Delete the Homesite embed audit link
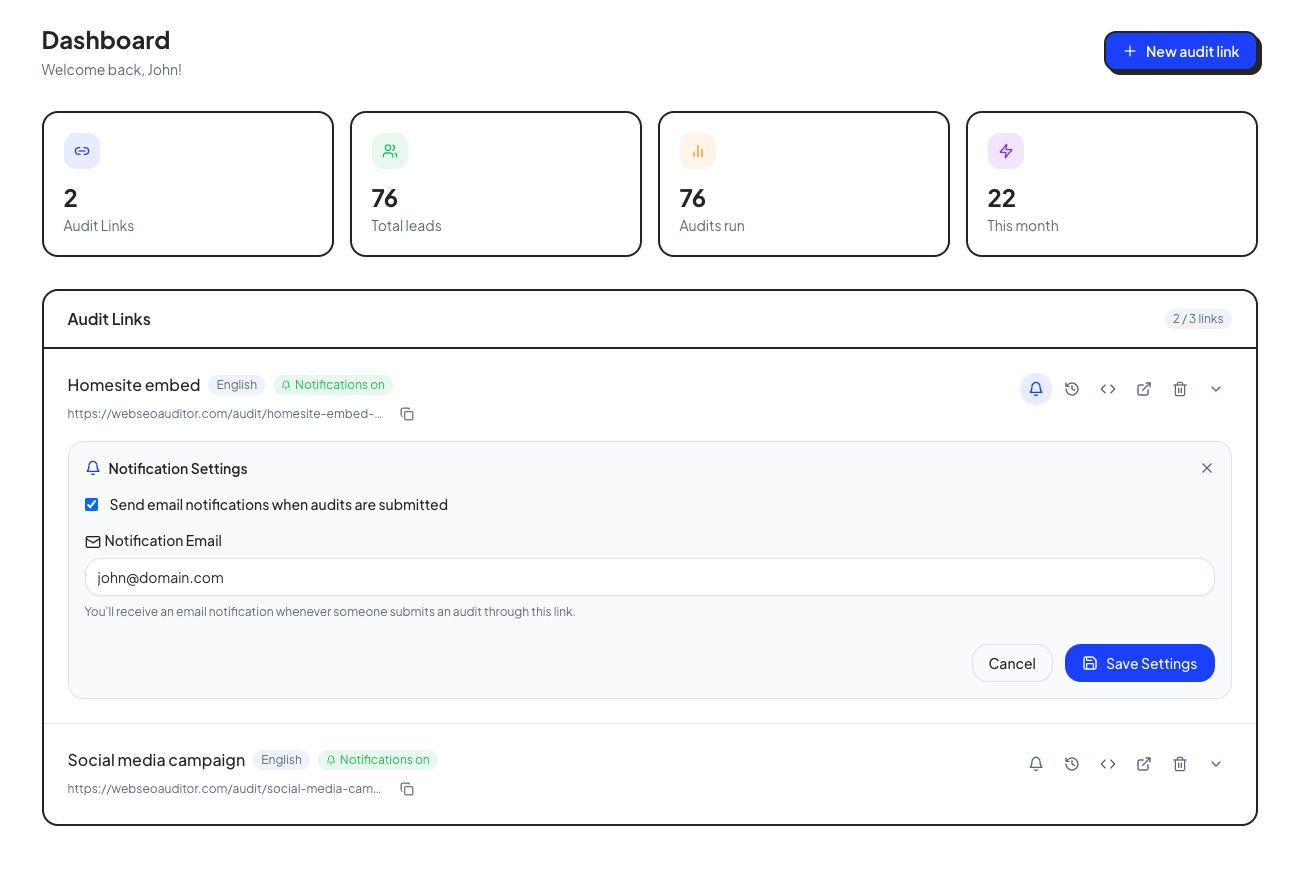The image size is (1298, 883). pos(1180,389)
